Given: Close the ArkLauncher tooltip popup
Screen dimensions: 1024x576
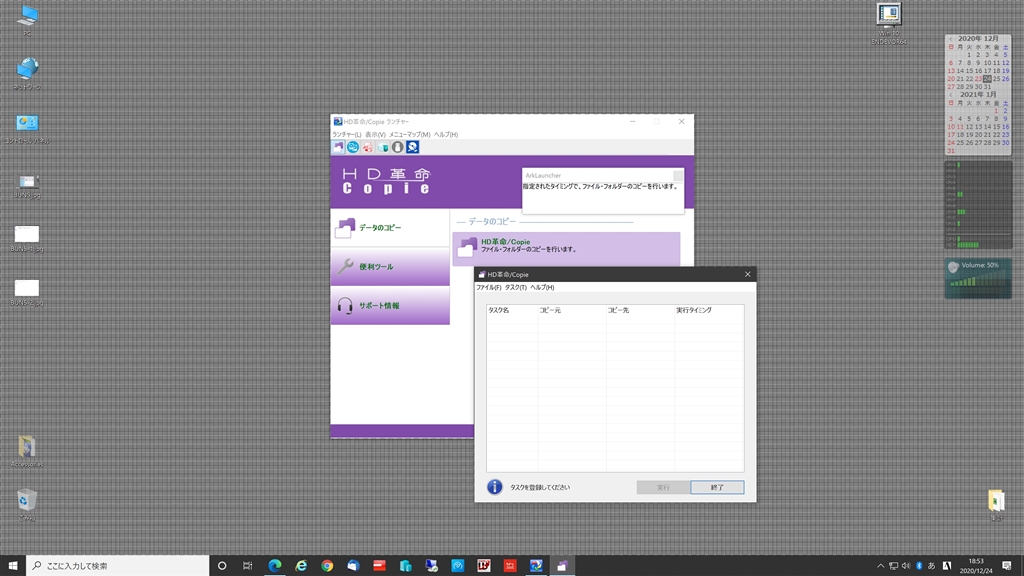Looking at the screenshot, I should coord(678,175).
